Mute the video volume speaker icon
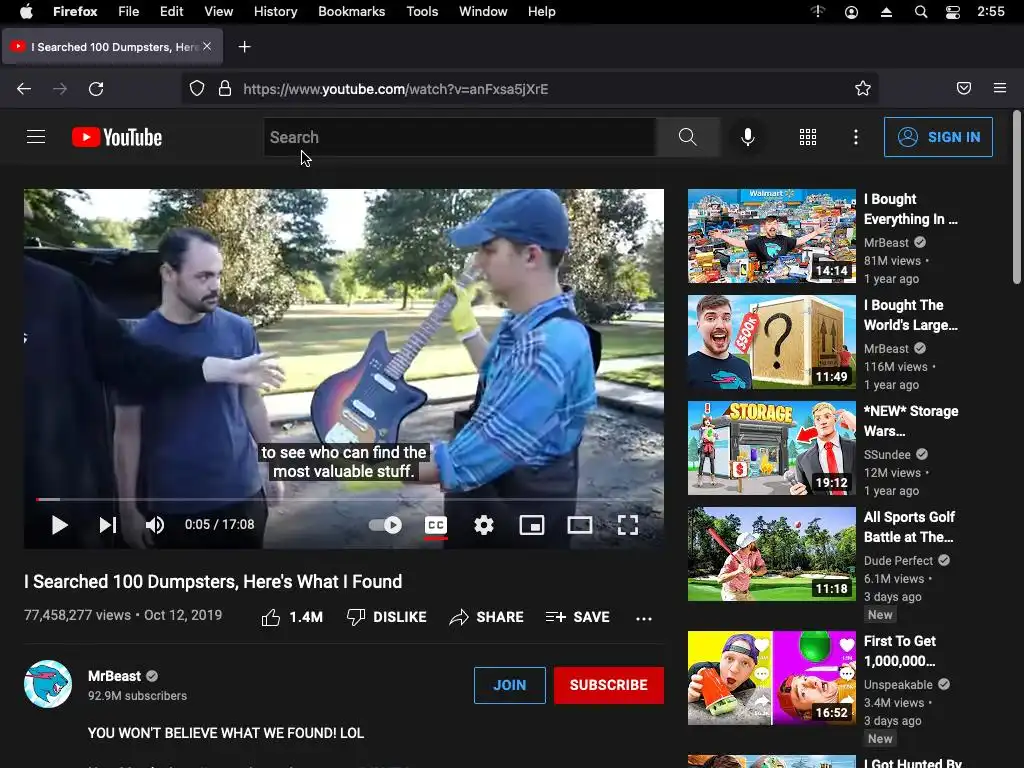The height and width of the screenshot is (768, 1024). 155,525
